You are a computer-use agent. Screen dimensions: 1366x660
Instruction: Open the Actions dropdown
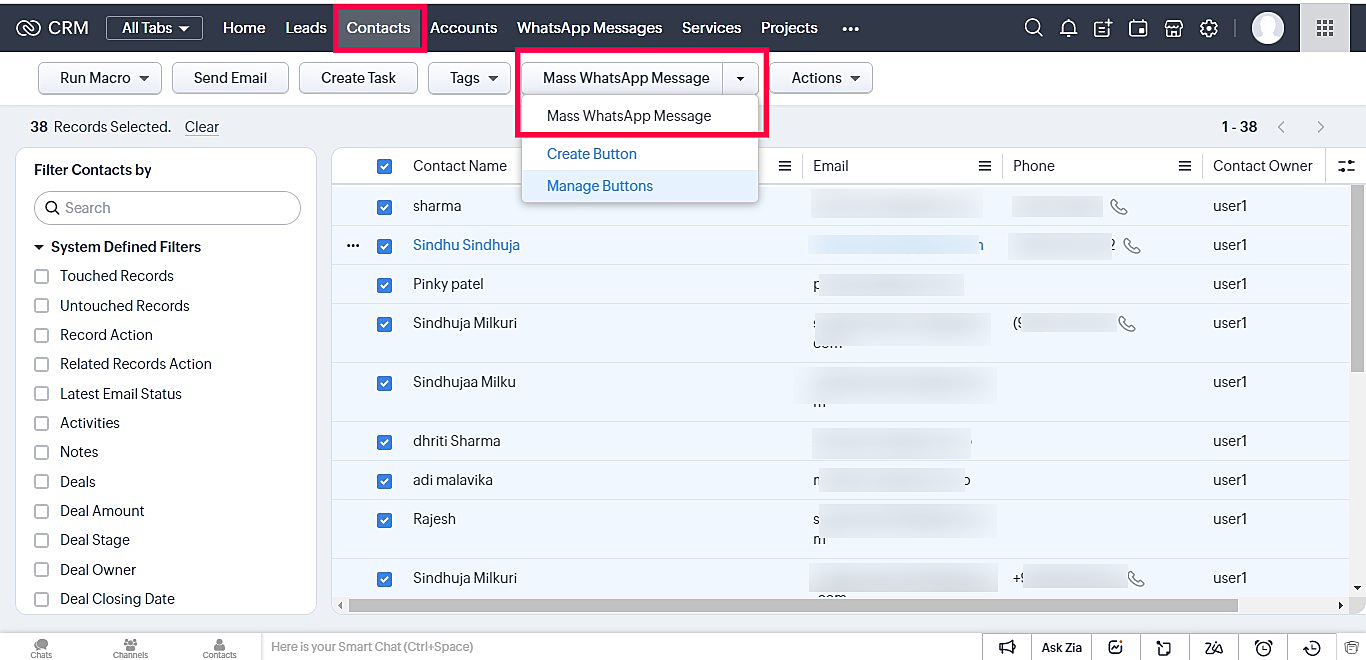821,78
